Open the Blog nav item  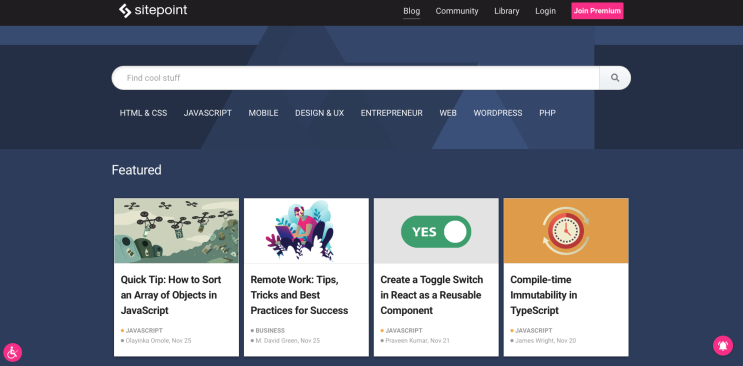411,11
